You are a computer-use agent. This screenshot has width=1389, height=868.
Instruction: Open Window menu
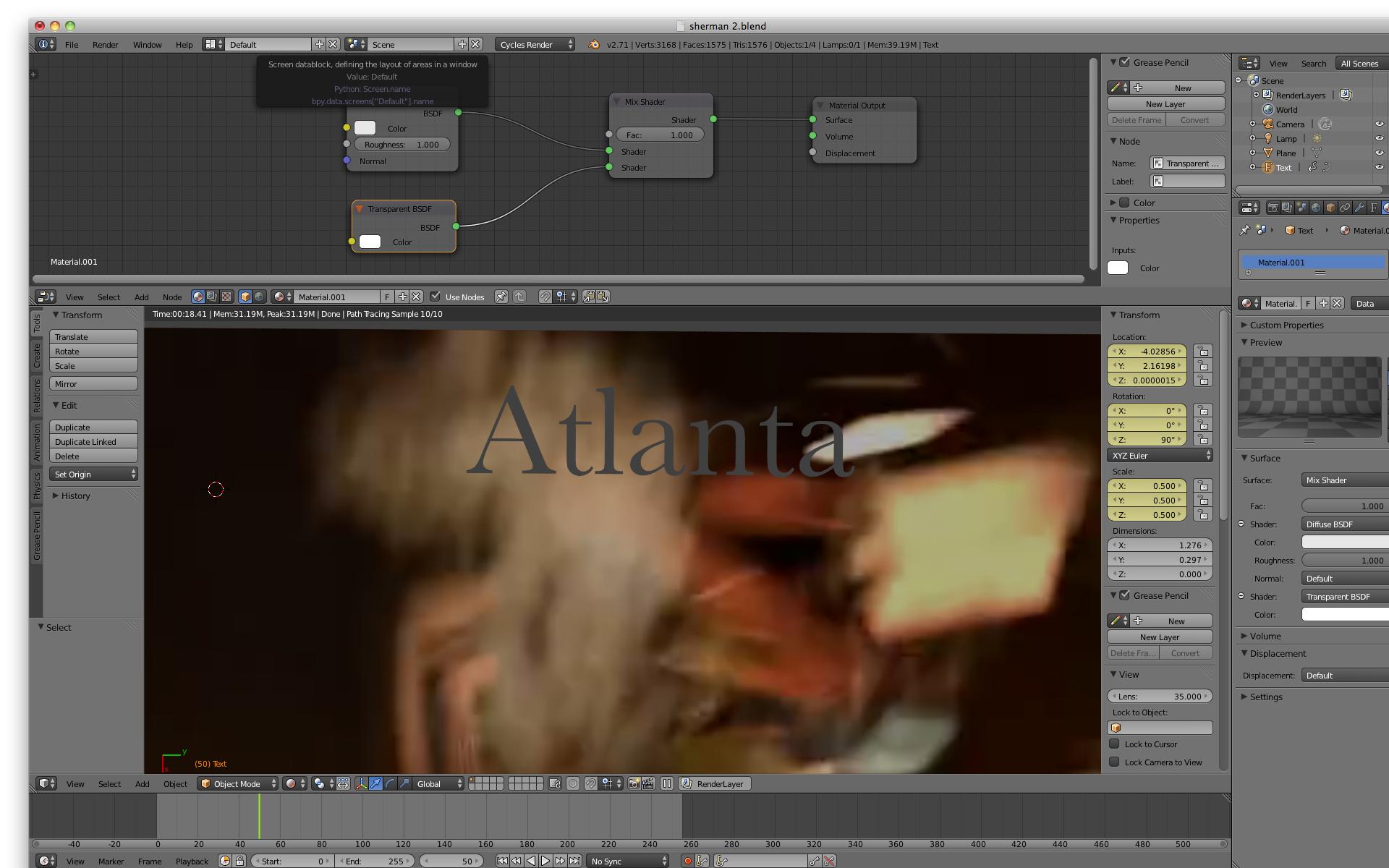coord(147,44)
